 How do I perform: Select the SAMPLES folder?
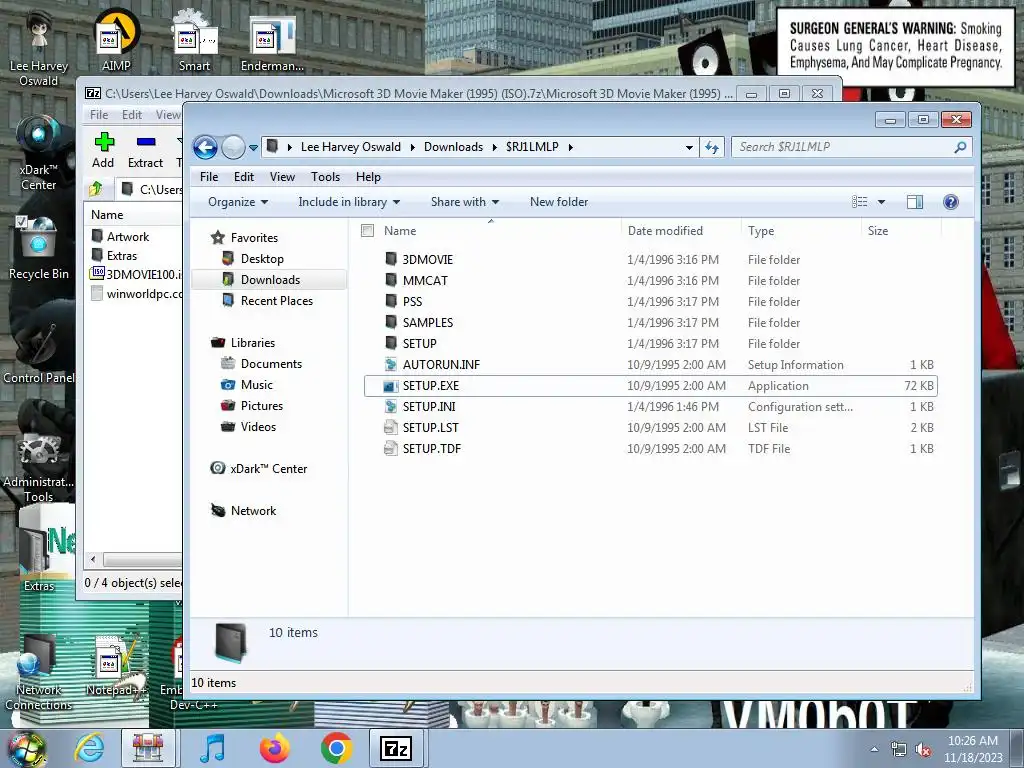click(x=428, y=323)
